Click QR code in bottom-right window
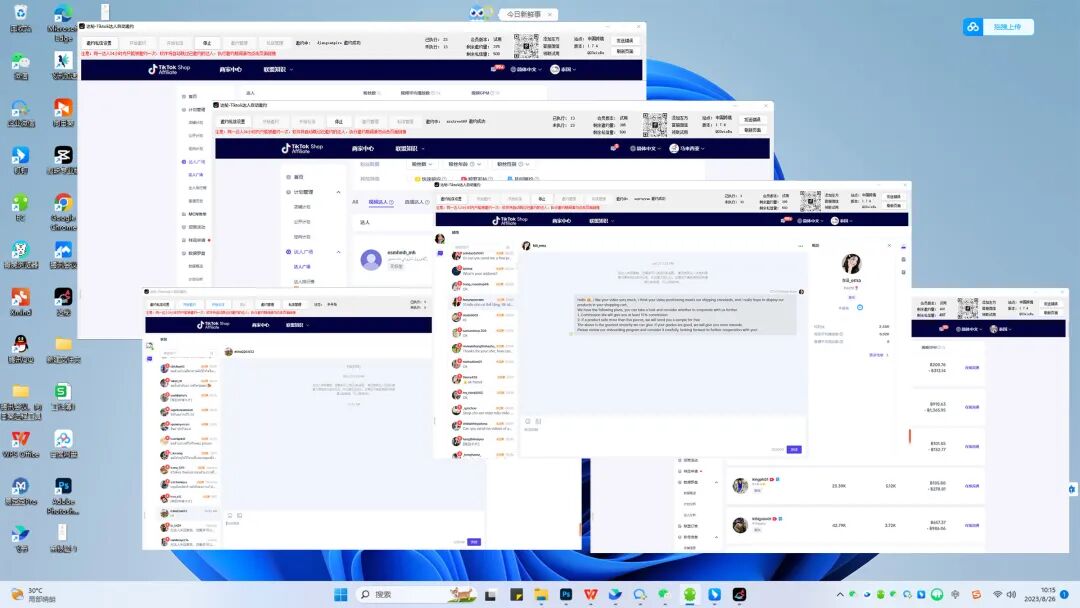 968,309
